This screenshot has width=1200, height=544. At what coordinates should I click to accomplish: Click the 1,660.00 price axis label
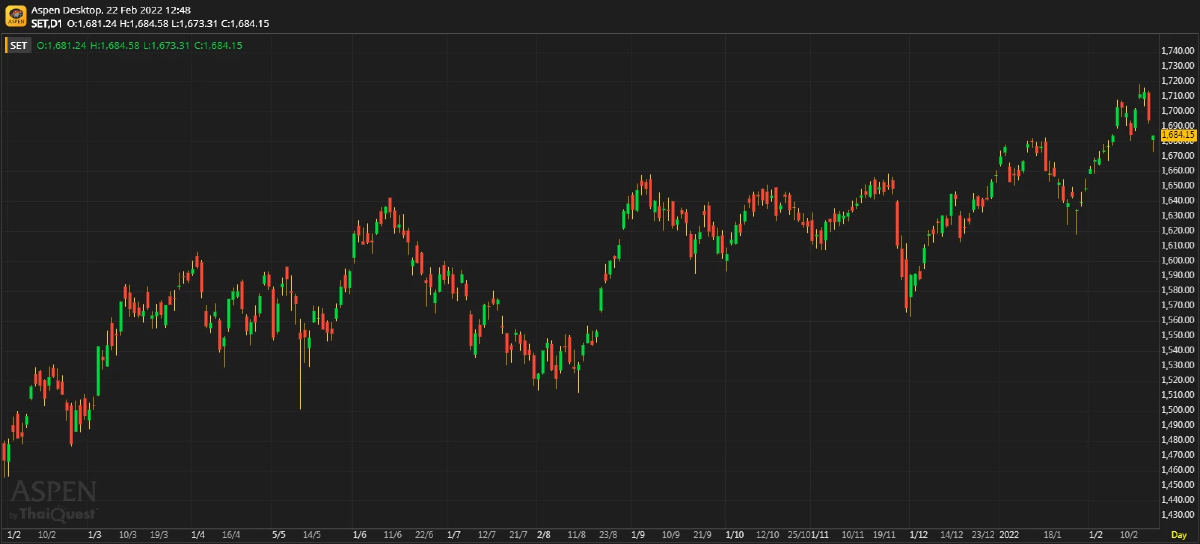(x=1179, y=170)
